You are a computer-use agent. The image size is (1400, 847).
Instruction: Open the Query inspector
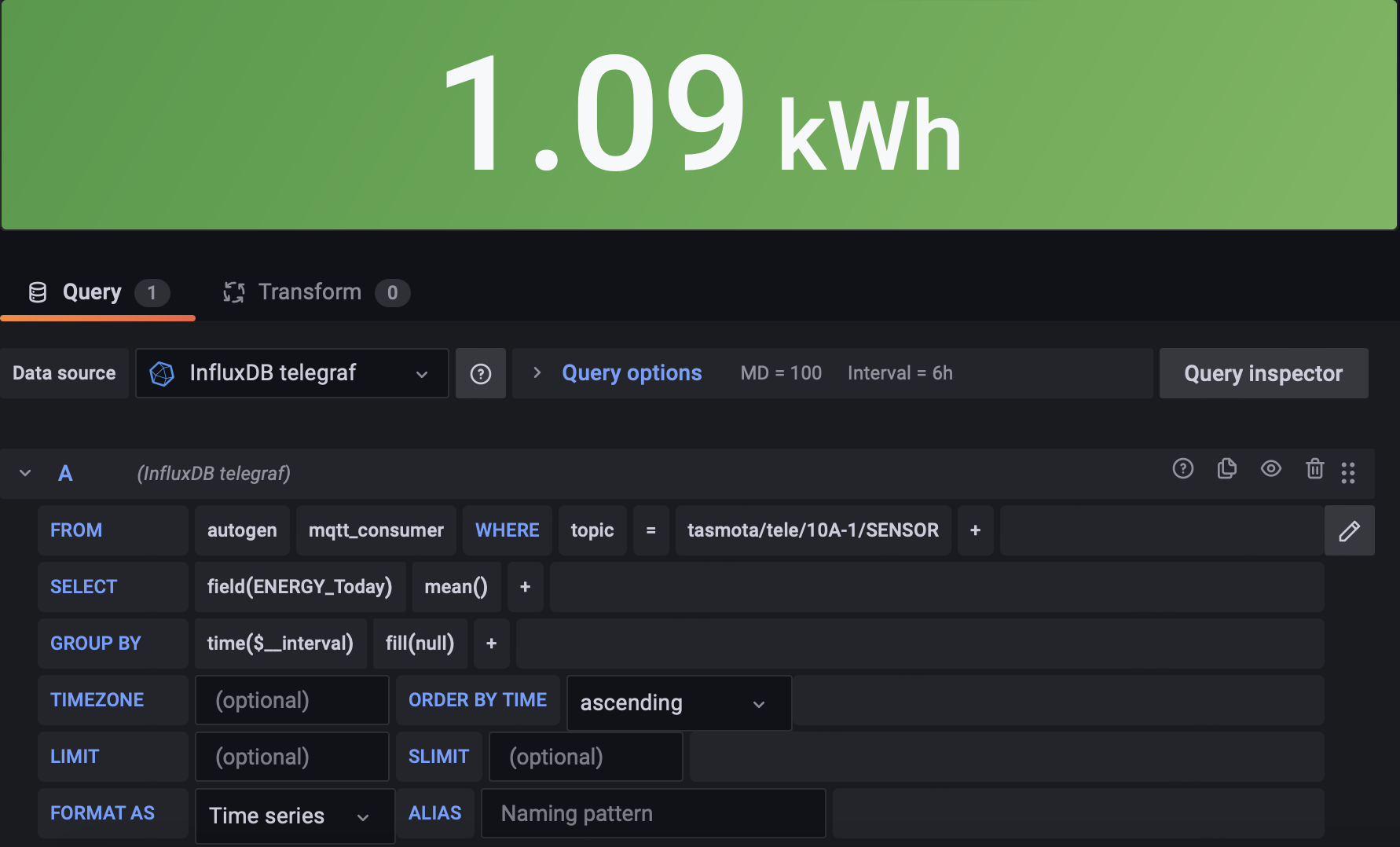tap(1263, 373)
